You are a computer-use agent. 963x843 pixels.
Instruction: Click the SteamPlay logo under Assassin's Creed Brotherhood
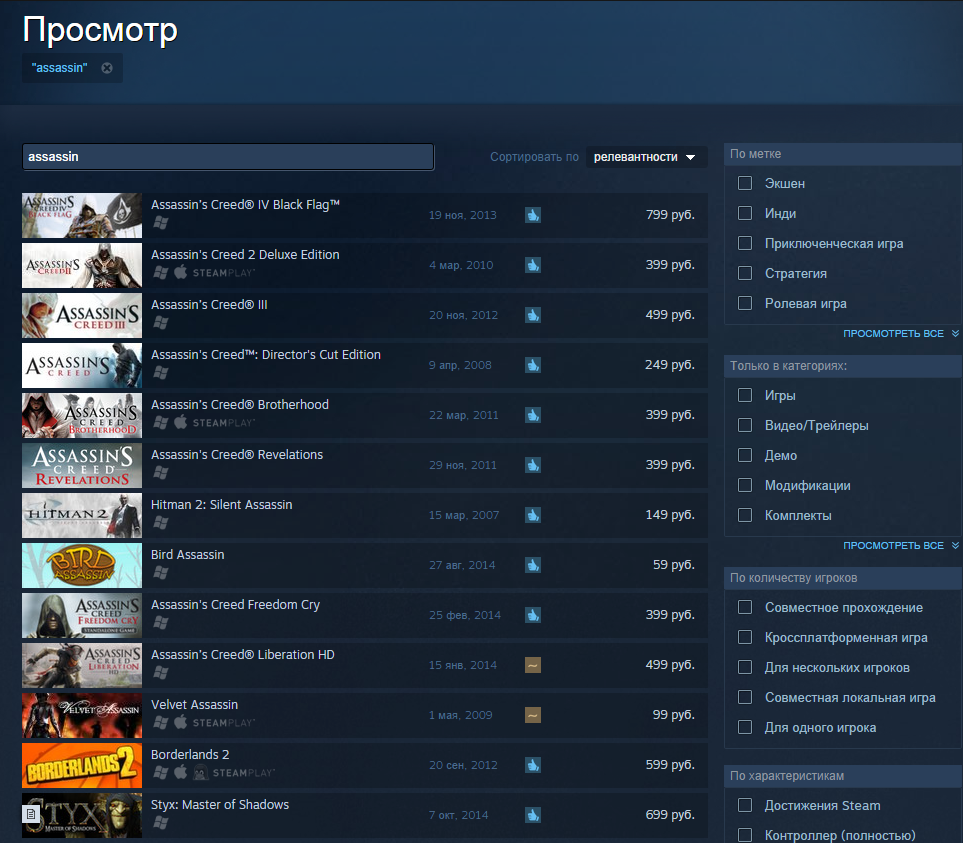(223, 423)
